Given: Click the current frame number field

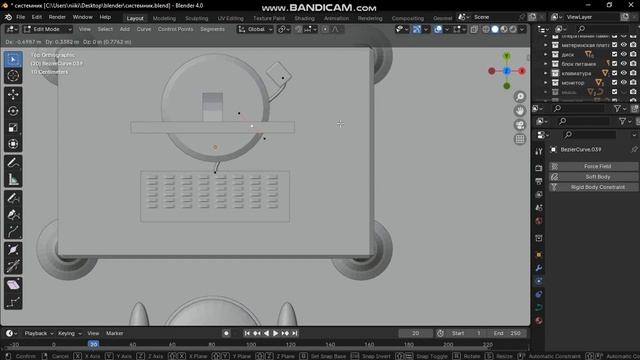Looking at the screenshot, I should pos(416,333).
